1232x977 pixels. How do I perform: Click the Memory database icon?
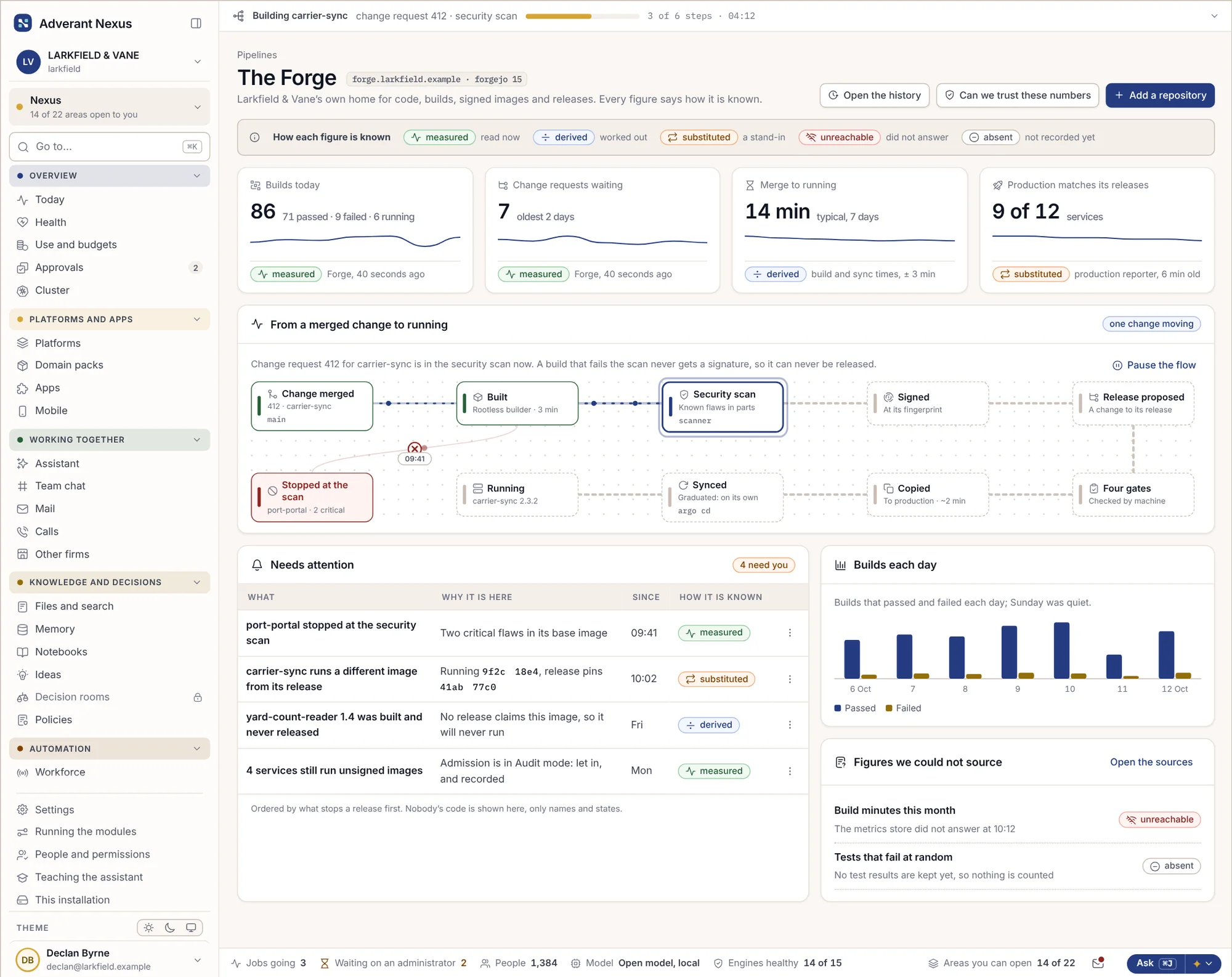23,629
